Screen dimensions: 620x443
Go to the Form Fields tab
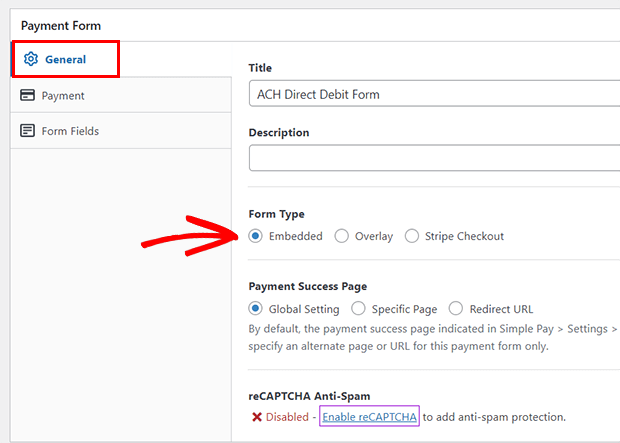pos(69,131)
